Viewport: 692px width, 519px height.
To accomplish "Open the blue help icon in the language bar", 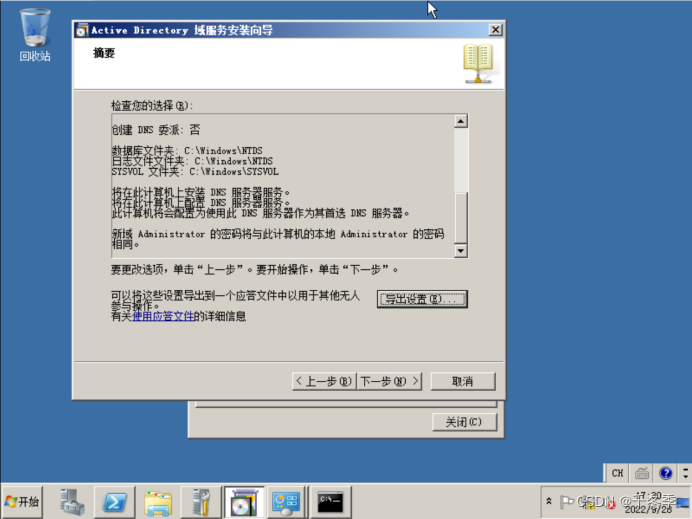I will pos(666,474).
